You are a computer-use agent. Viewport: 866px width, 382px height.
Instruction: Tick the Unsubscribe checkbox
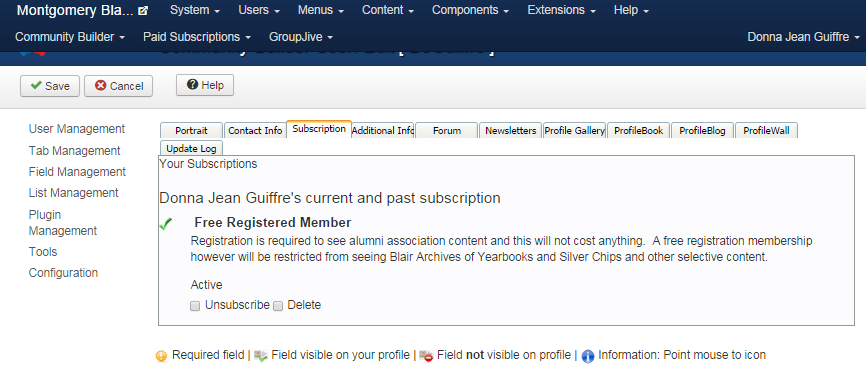pyautogui.click(x=195, y=306)
